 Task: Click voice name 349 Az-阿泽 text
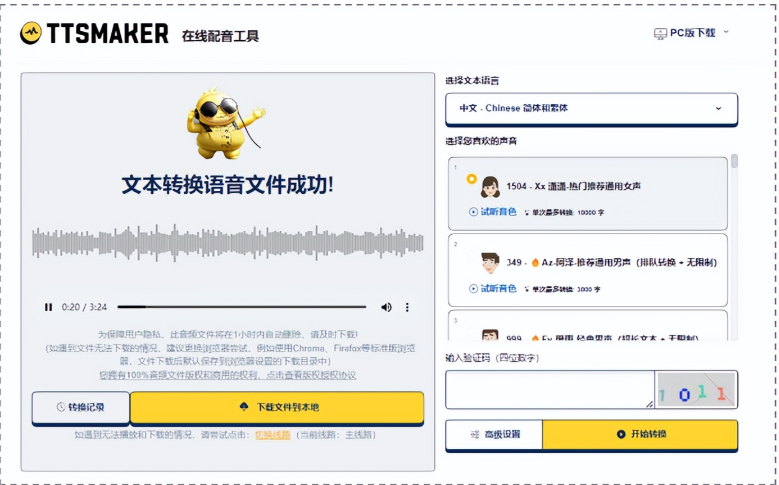tap(612, 262)
